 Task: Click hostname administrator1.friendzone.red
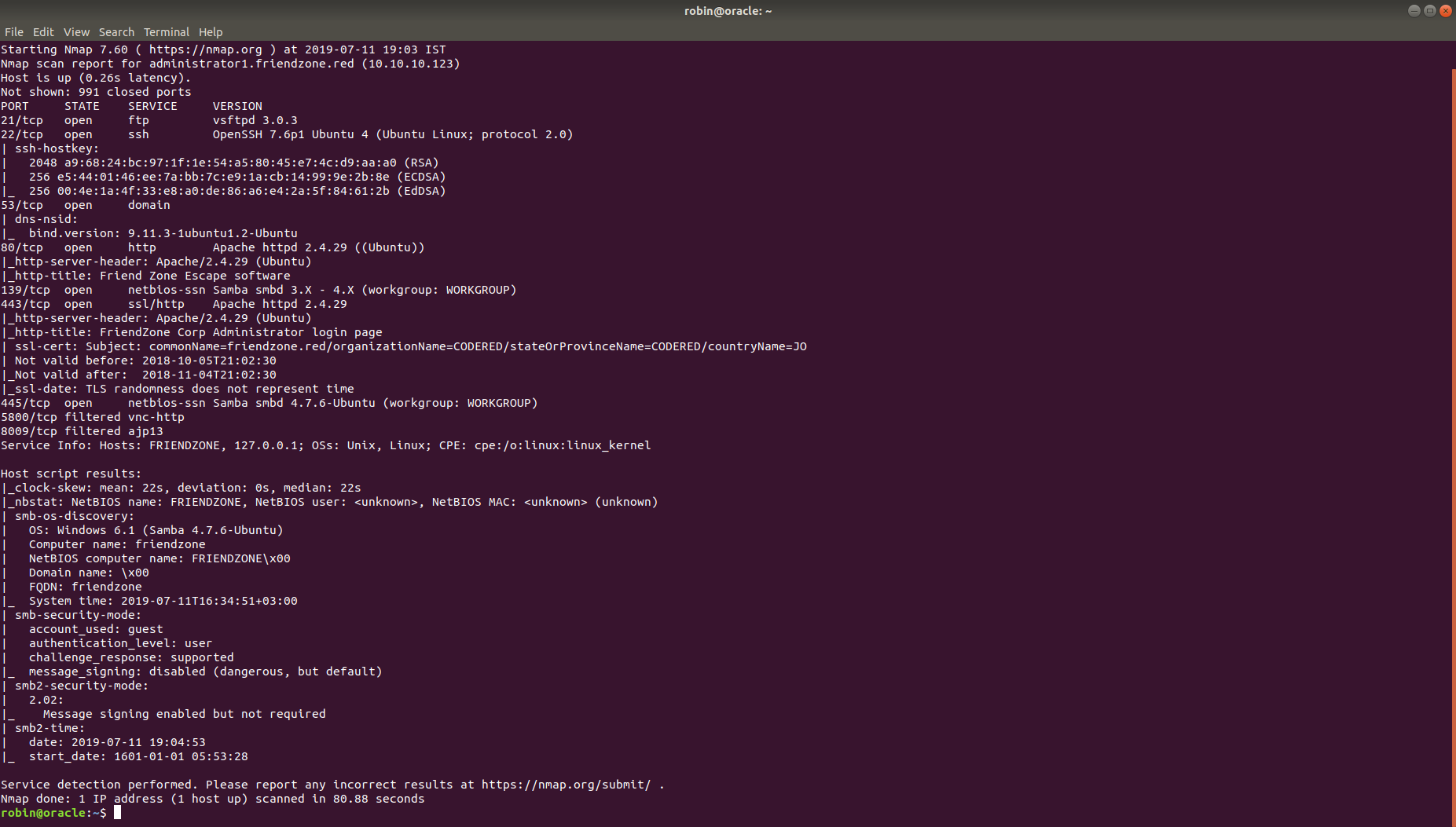(251, 64)
